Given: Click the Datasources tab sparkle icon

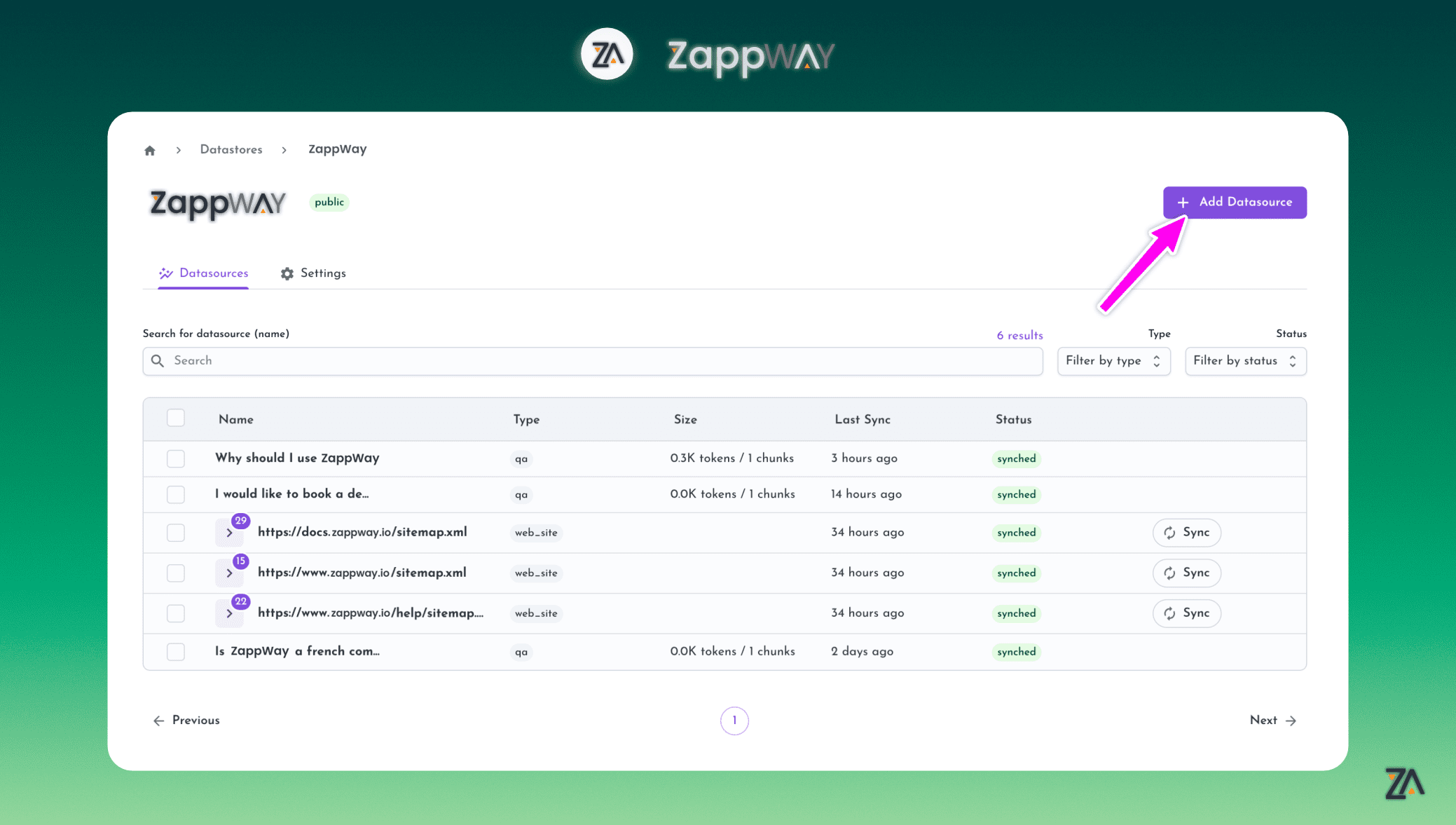Looking at the screenshot, I should click(x=166, y=274).
